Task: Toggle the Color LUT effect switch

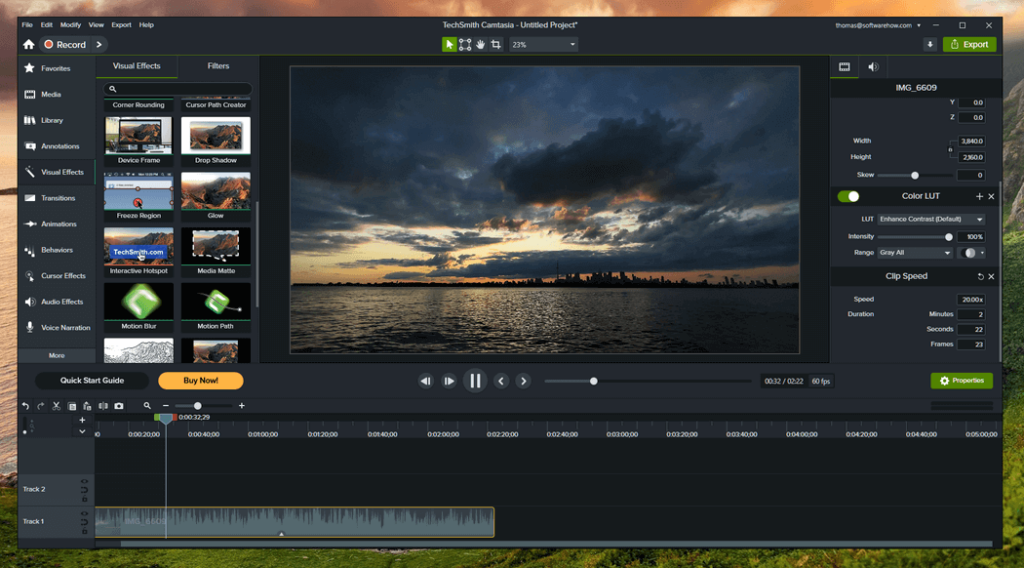Action: coord(848,197)
